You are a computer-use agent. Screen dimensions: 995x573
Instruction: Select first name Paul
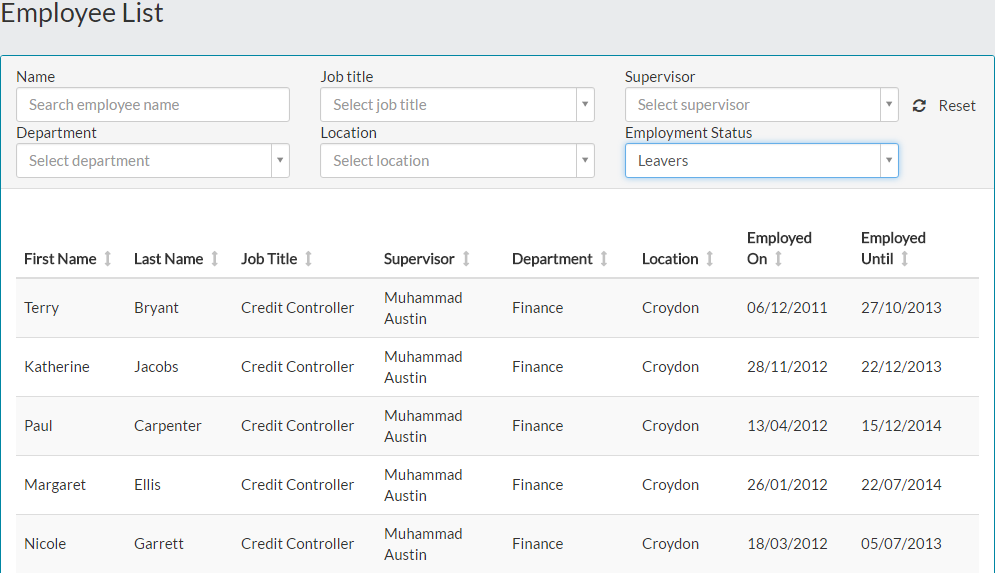38,426
